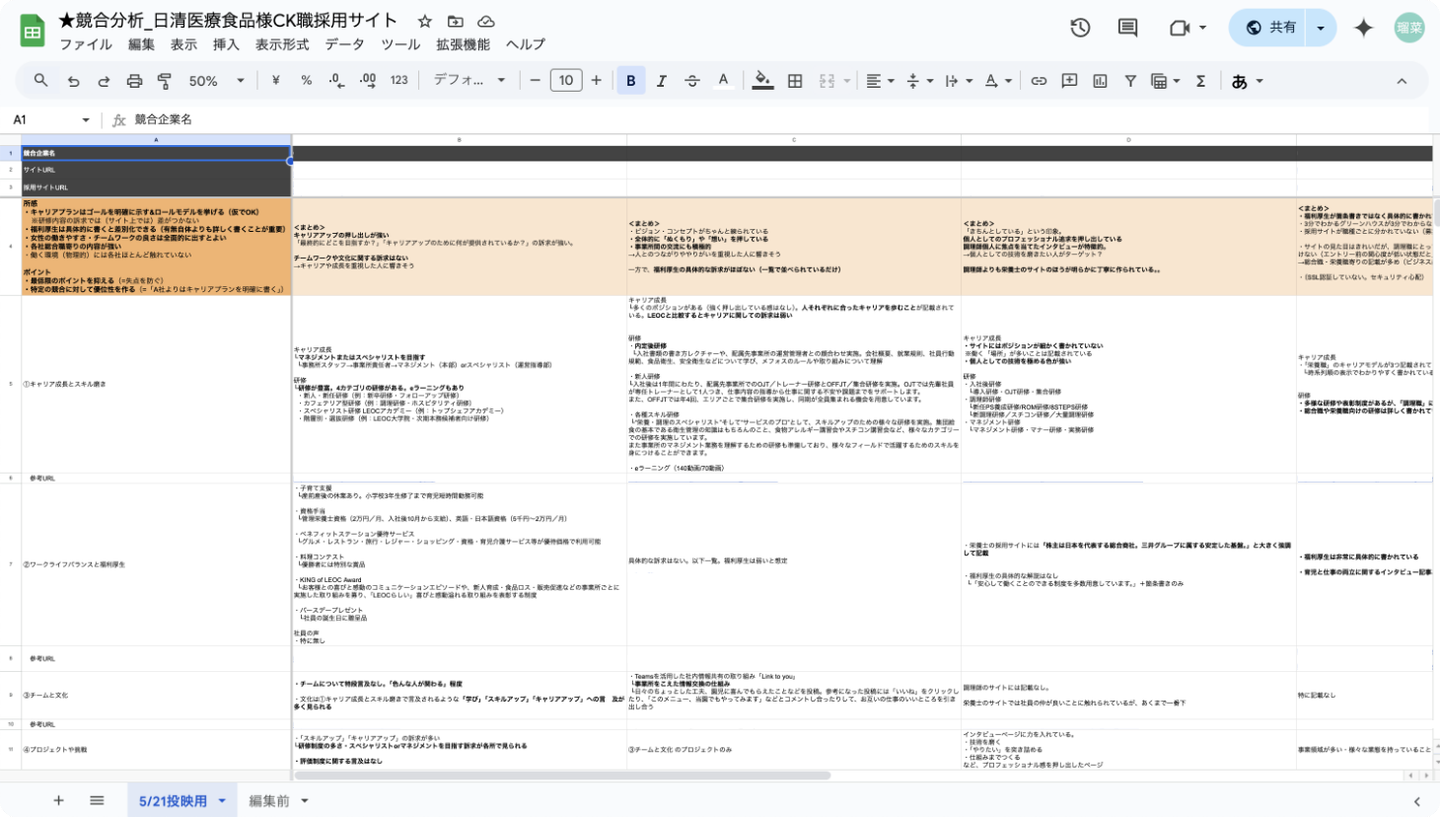Screen dimensions: 1440x817
Task: Print the spreadsheet using the printer icon
Action: coord(134,81)
